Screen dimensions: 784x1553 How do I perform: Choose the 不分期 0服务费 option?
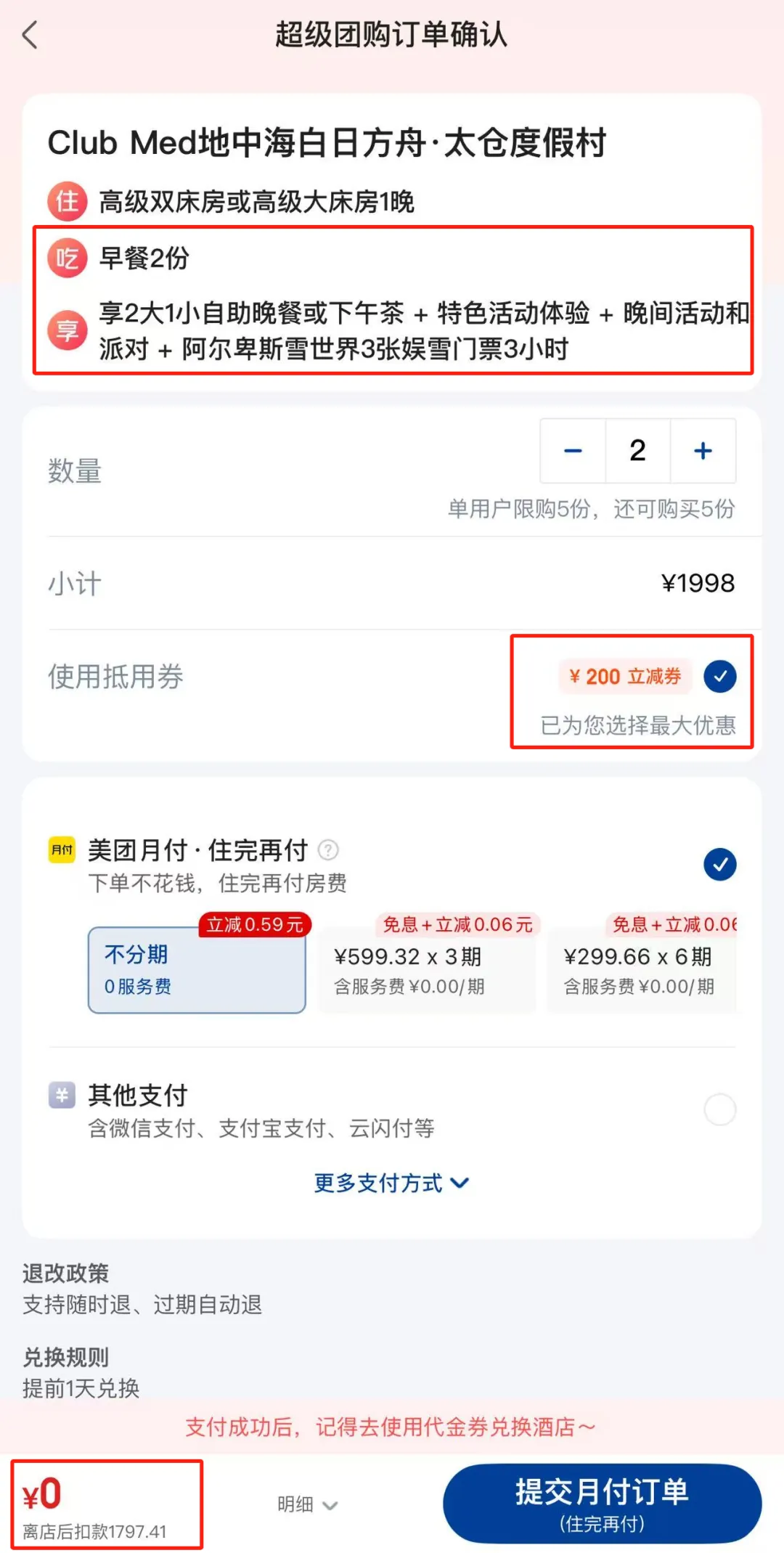tap(197, 969)
